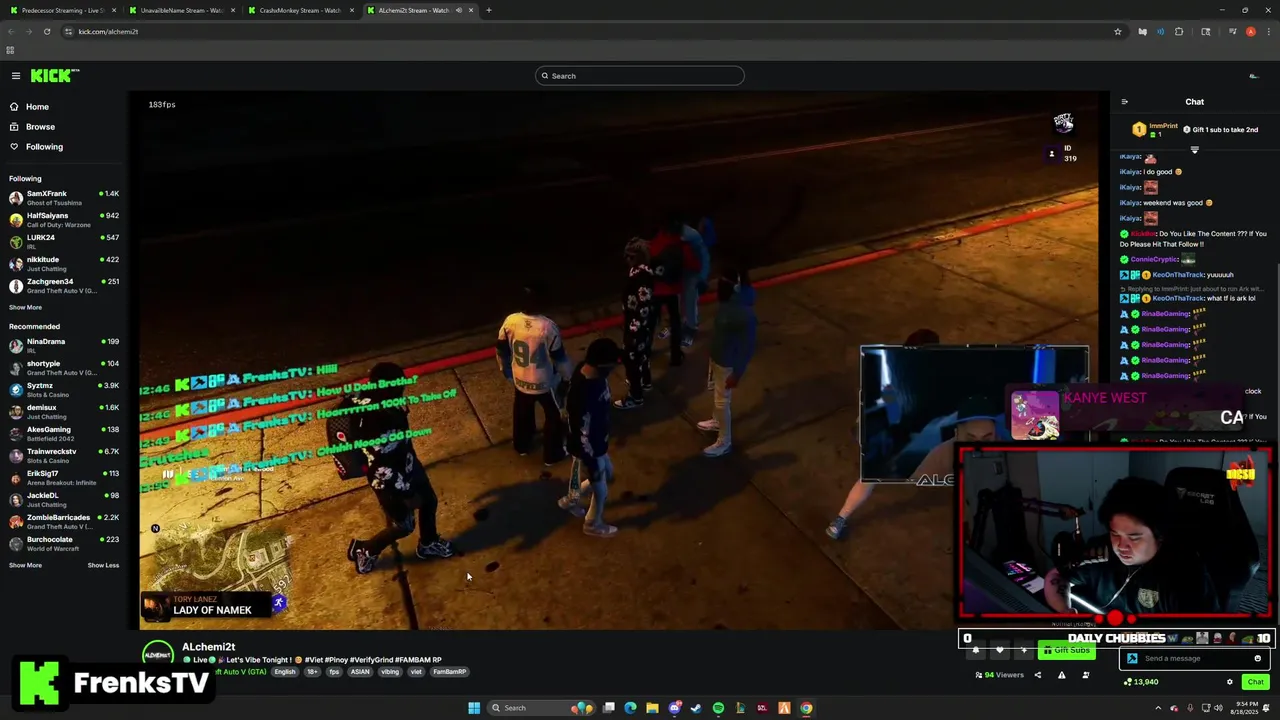Collapse the chat panel arrow icon
This screenshot has width=1280, height=720.
[1124, 102]
